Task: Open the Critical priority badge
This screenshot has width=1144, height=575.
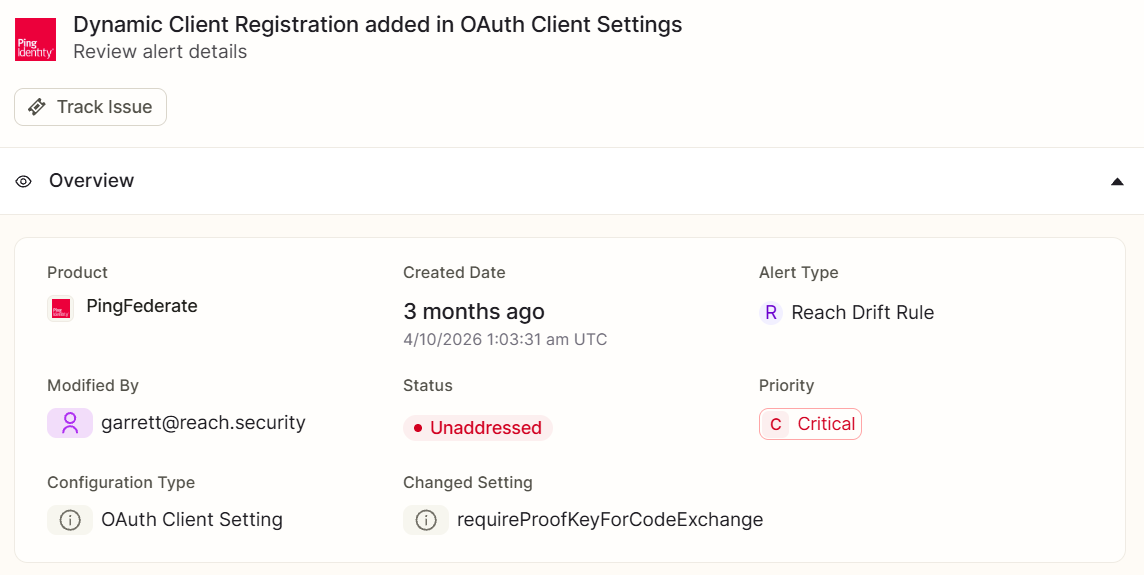Action: (811, 424)
